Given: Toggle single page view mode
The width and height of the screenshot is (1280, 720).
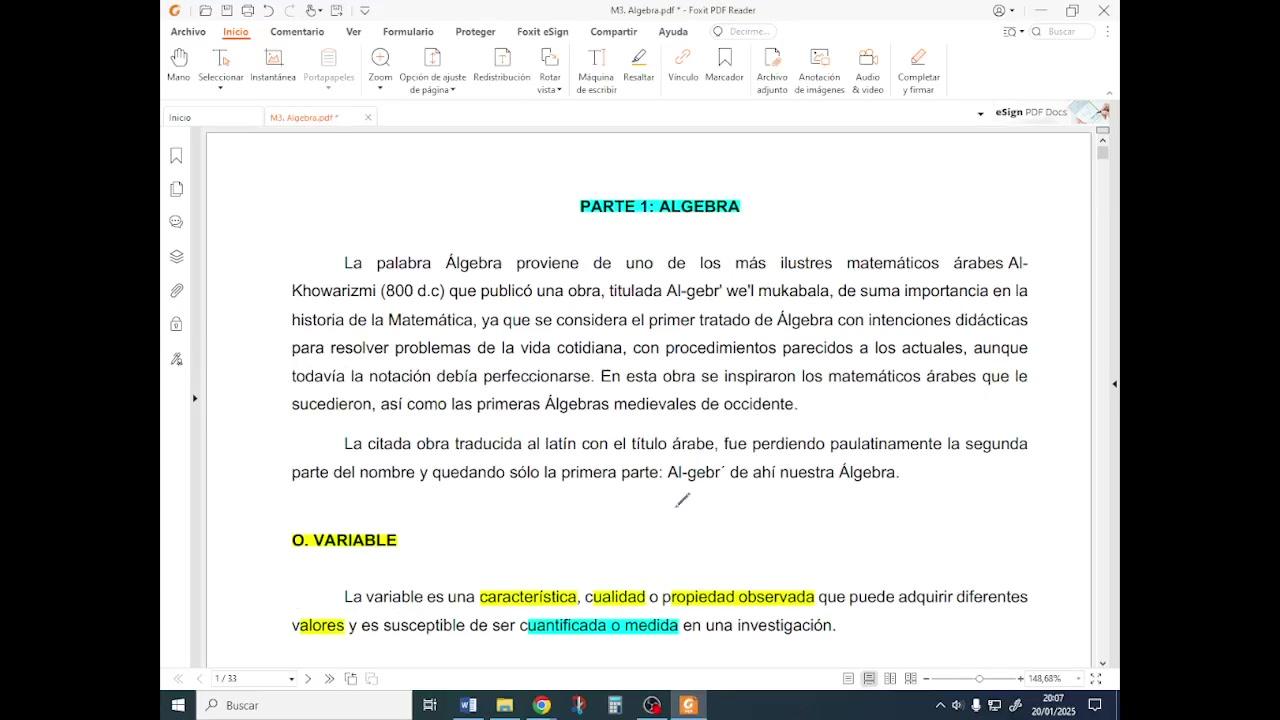Looking at the screenshot, I should pyautogui.click(x=848, y=679).
